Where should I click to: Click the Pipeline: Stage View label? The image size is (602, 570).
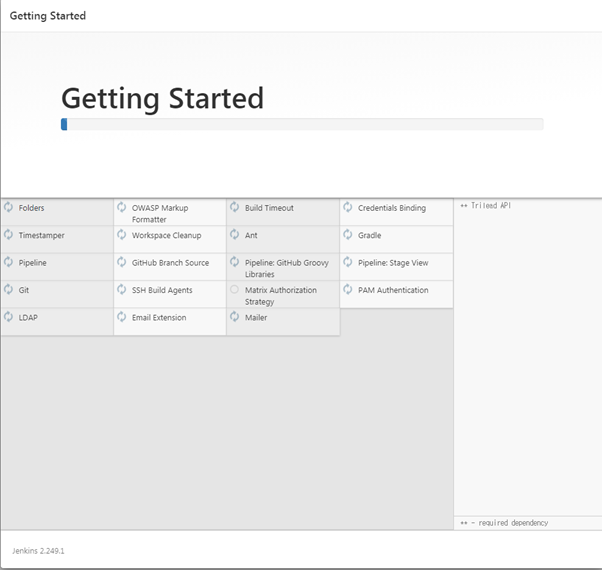[x=393, y=263]
